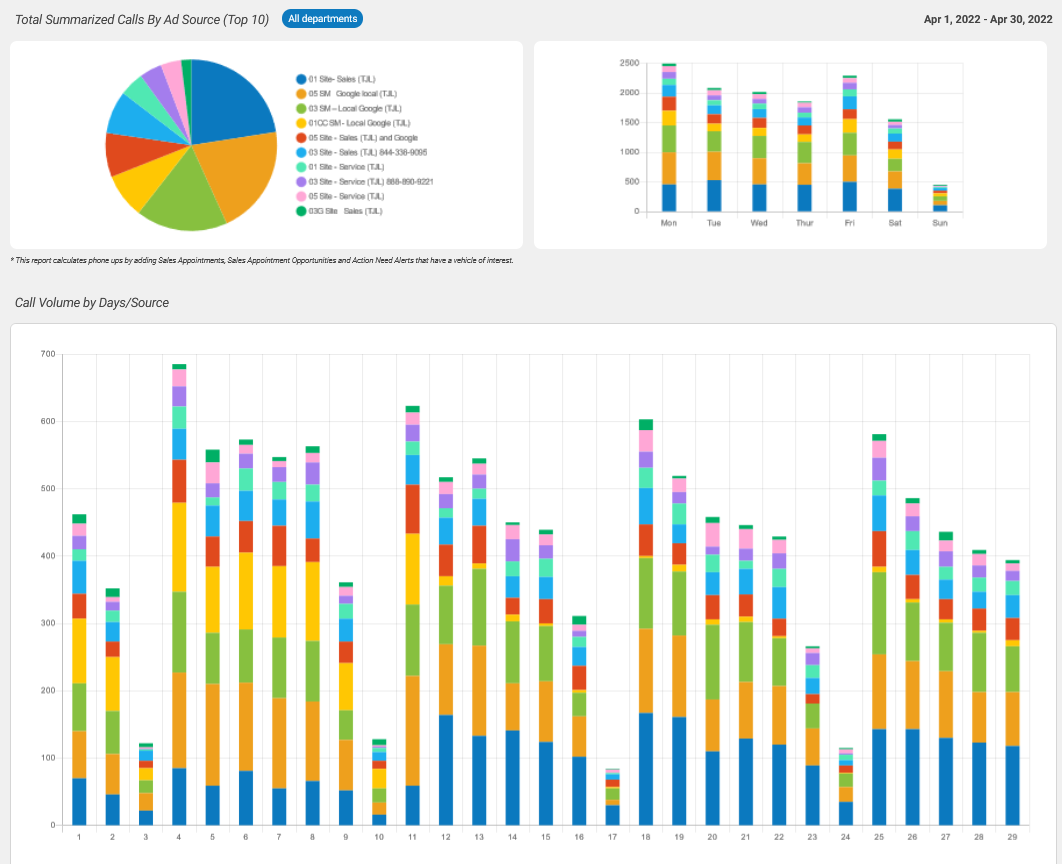Click the yellow 01CC SM legend dot
1062x864 pixels.
pos(301,123)
